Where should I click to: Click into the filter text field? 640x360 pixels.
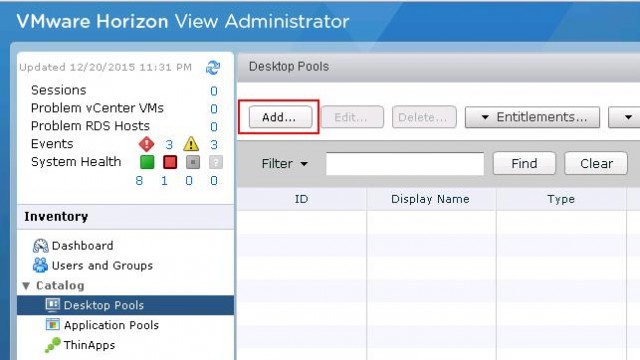pos(405,164)
